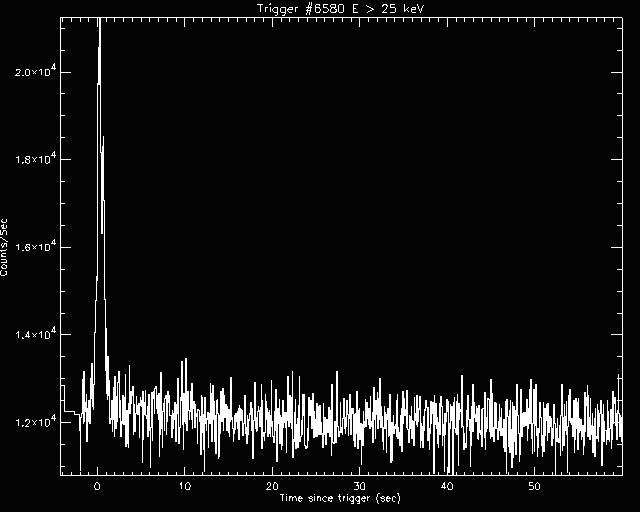Click the x-axis label "Time since trigger (sec)"

(x=340, y=498)
